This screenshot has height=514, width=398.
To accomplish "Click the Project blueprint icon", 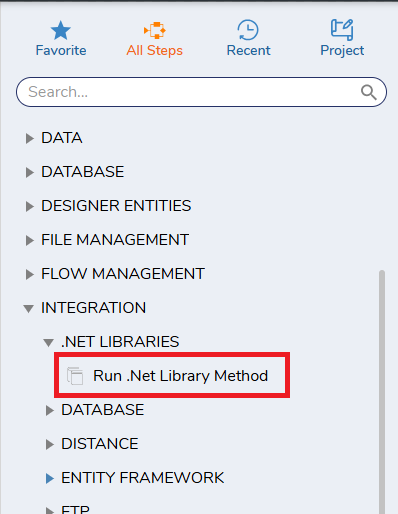I will tap(342, 30).
